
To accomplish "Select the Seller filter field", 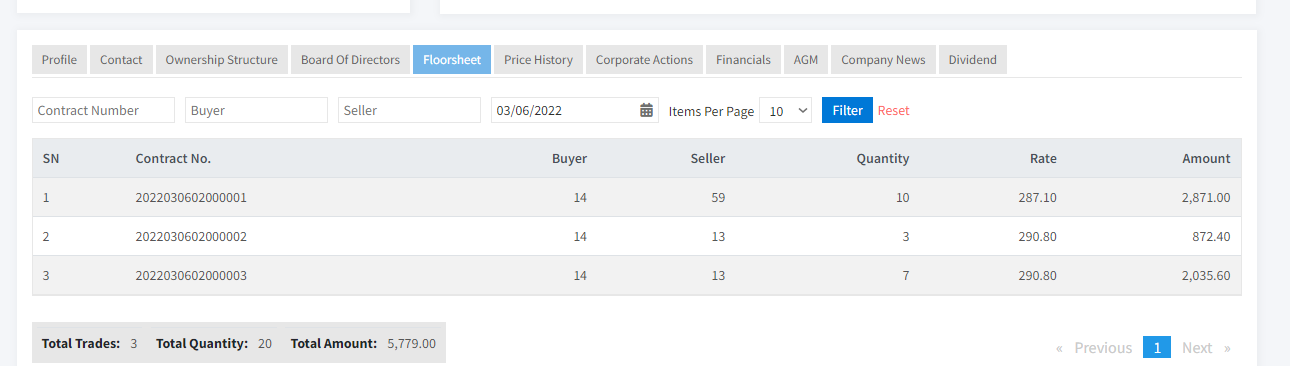I will [409, 110].
